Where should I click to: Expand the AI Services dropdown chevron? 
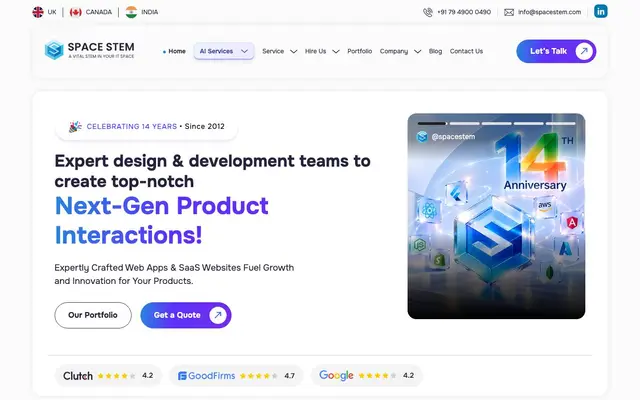click(244, 51)
